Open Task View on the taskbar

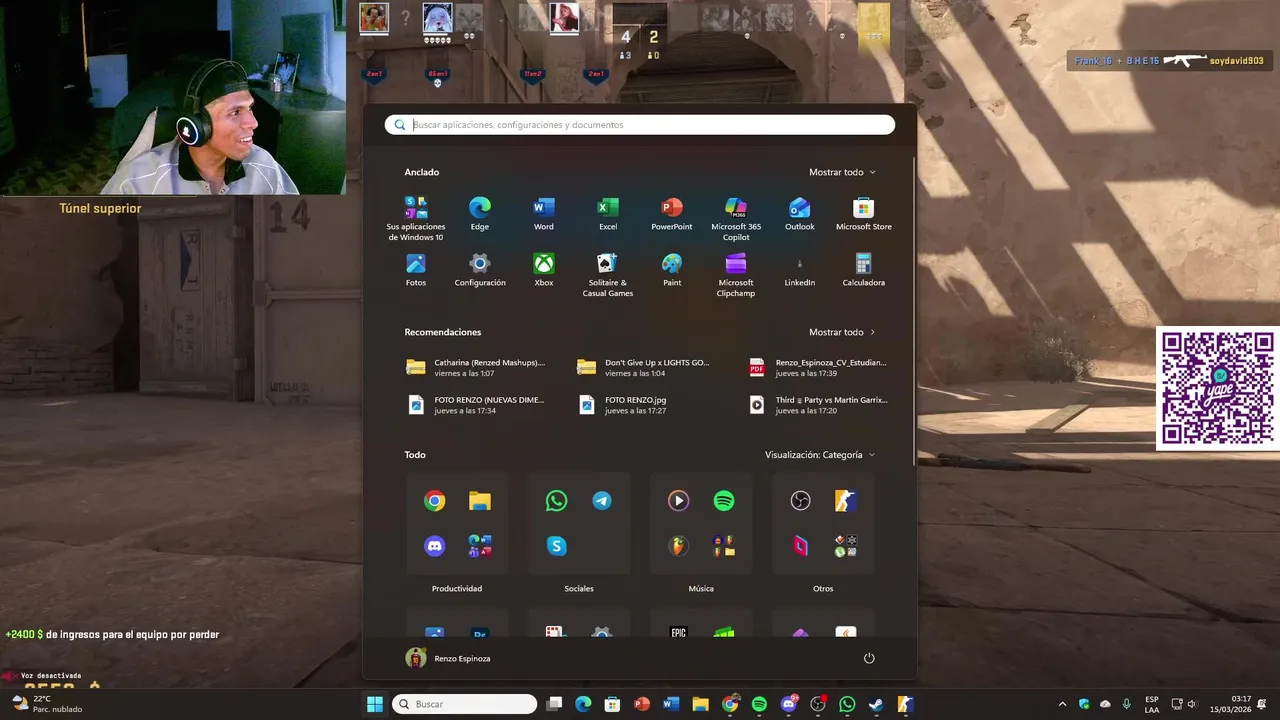(554, 704)
